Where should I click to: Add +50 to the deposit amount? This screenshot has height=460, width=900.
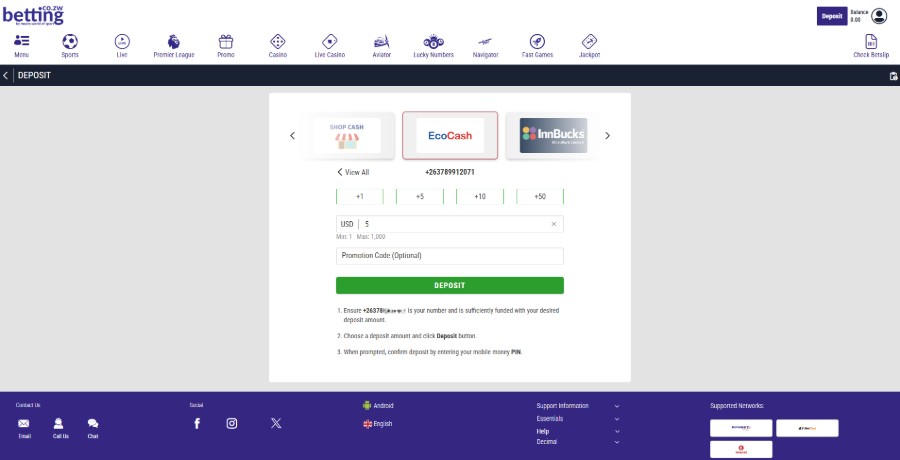540,196
